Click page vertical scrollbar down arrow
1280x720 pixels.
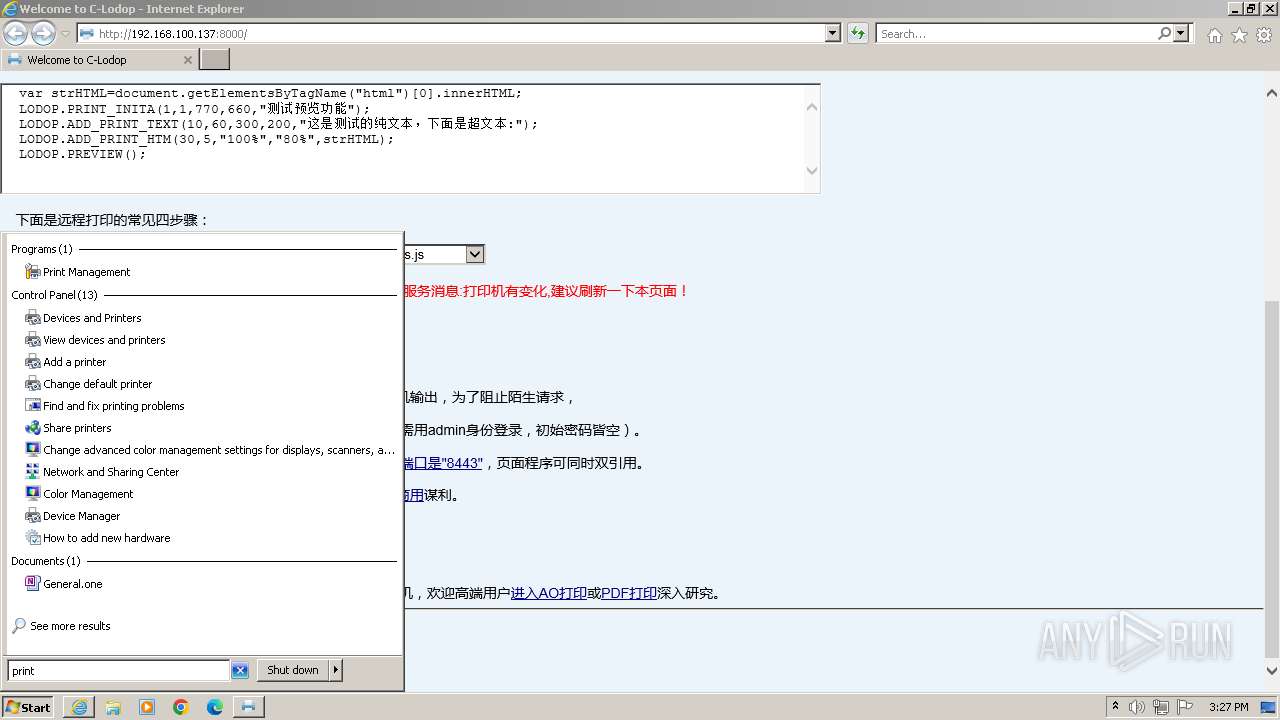click(1272, 671)
